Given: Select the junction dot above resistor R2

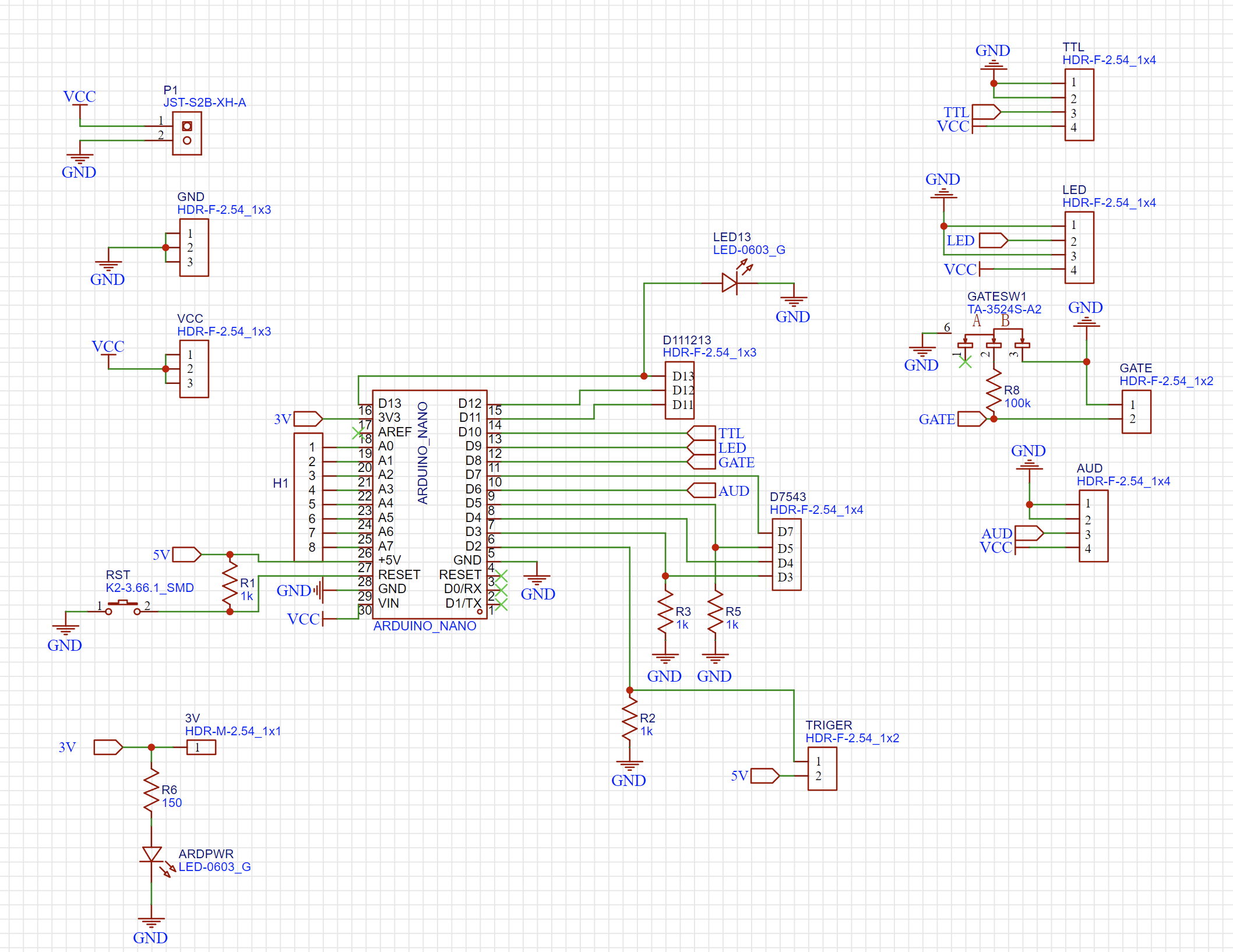Looking at the screenshot, I should tap(630, 689).
